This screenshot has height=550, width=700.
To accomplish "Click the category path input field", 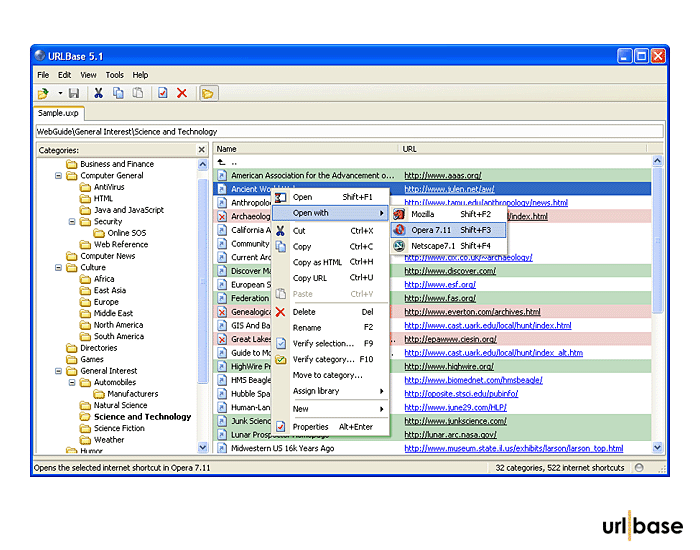I will [x=350, y=132].
